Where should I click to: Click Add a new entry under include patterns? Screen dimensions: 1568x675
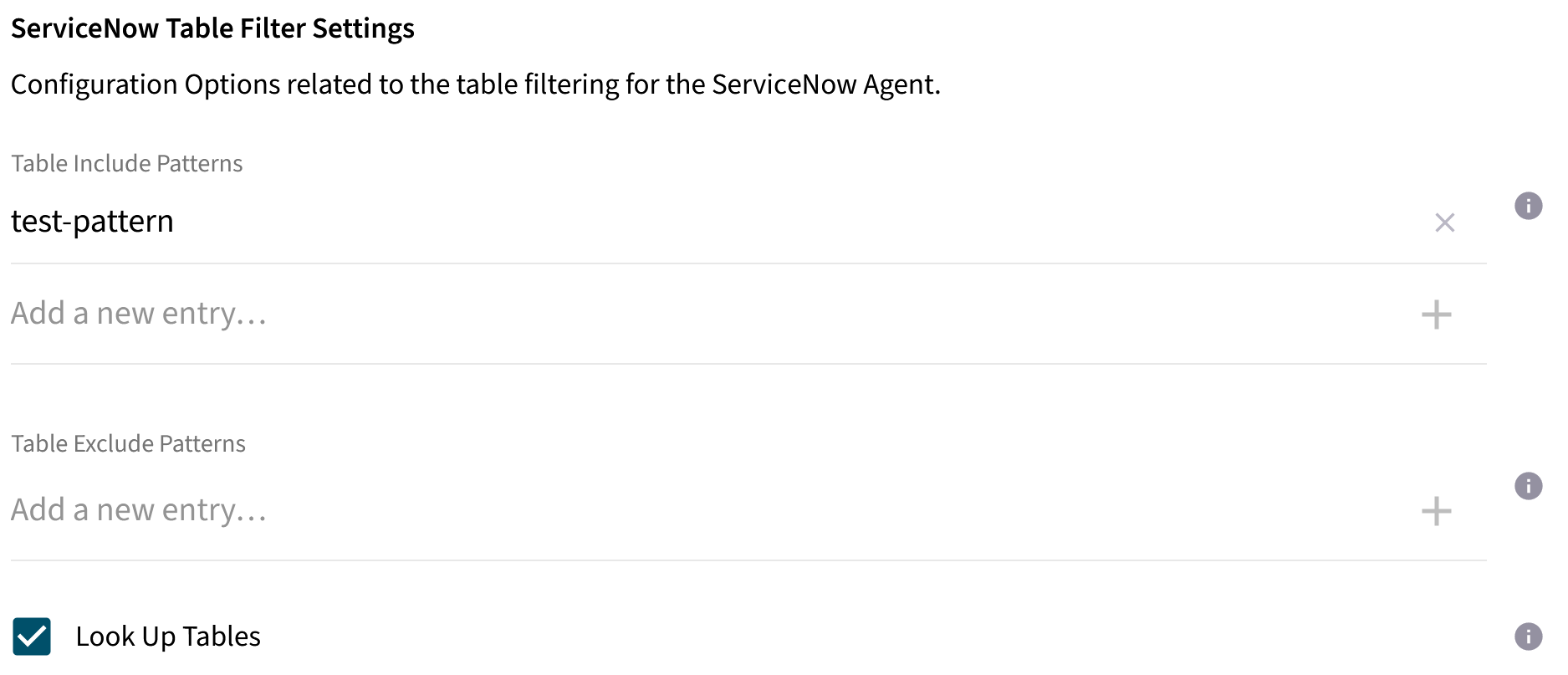138,314
